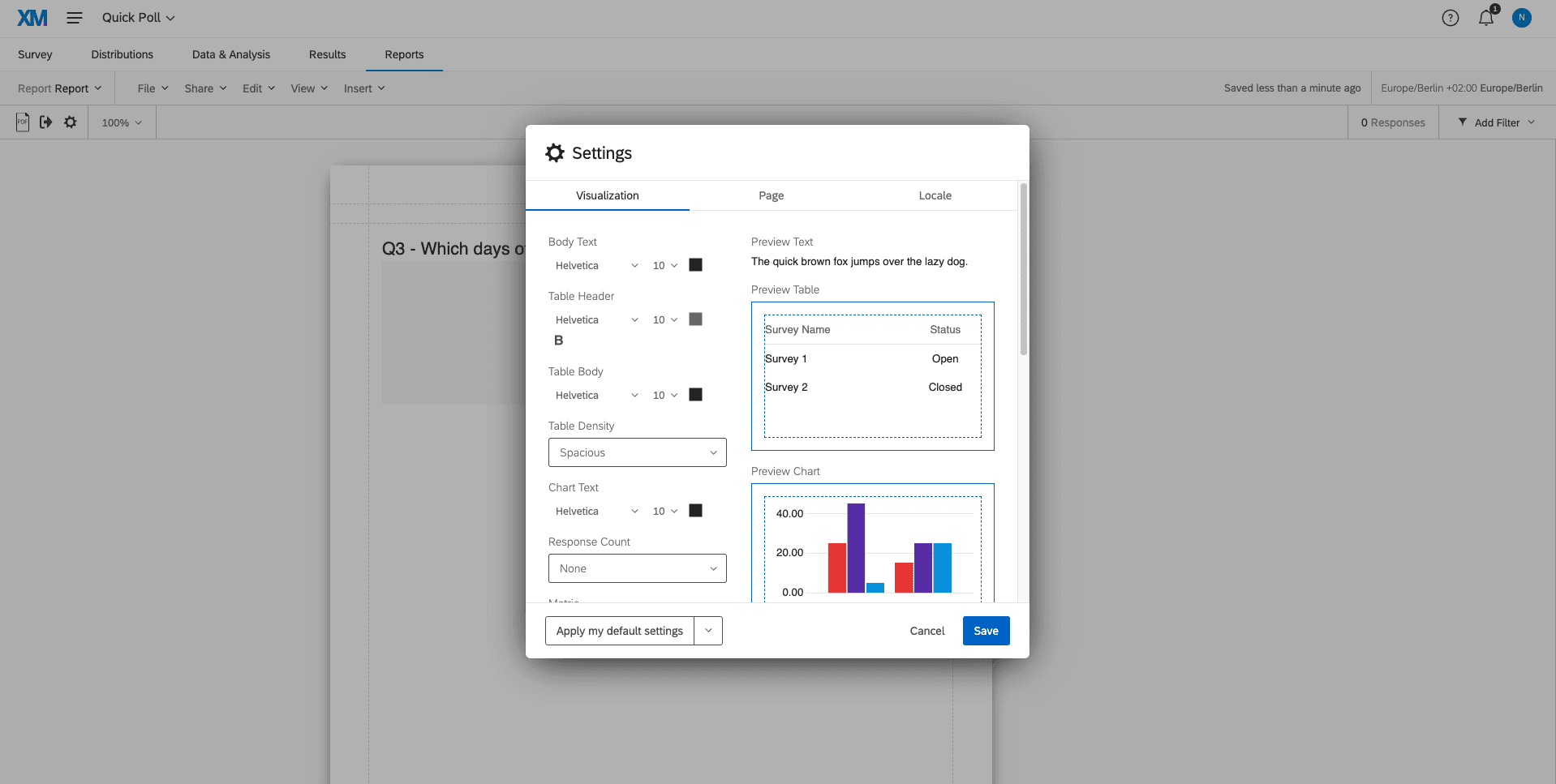This screenshot has height=784, width=1556.
Task: Switch to the Visualization tab
Action: click(x=608, y=195)
